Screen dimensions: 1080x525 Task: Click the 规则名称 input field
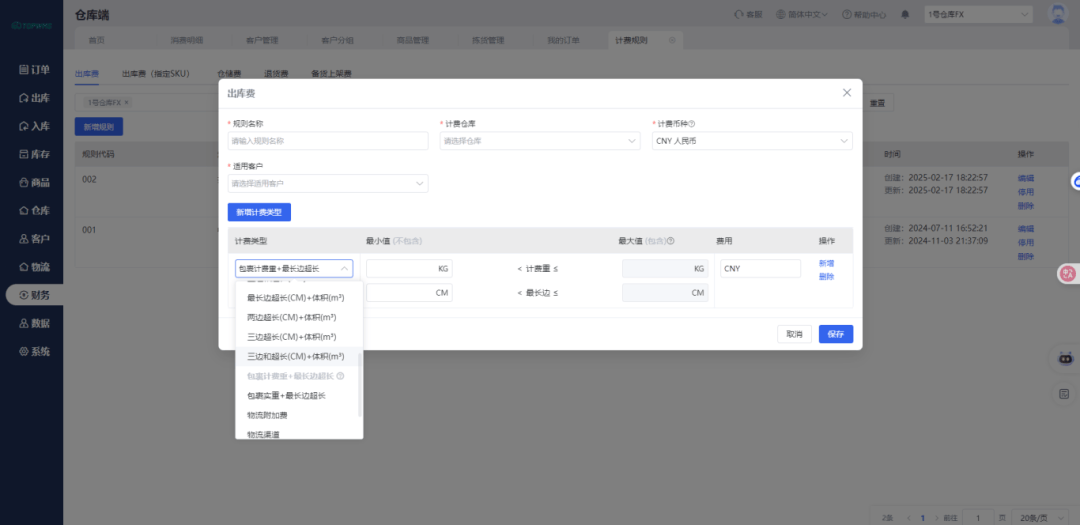tap(328, 141)
